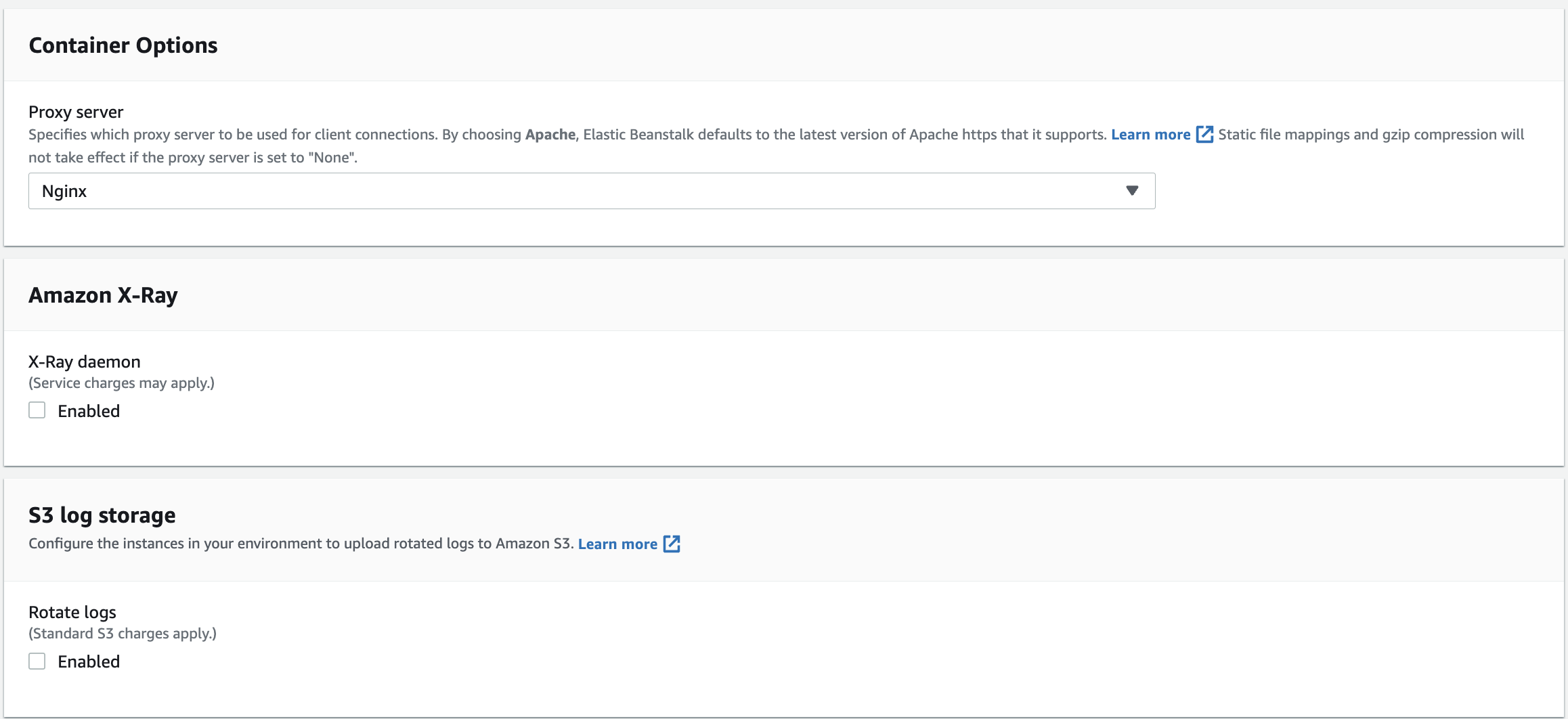This screenshot has width=1568, height=719.
Task: Open the Proxy server Learn more link
Action: (1150, 135)
